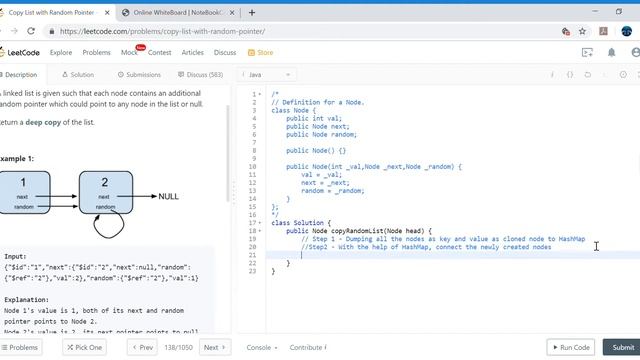Open the Articles menu item
This screenshot has width=640, height=360.
click(x=193, y=53)
